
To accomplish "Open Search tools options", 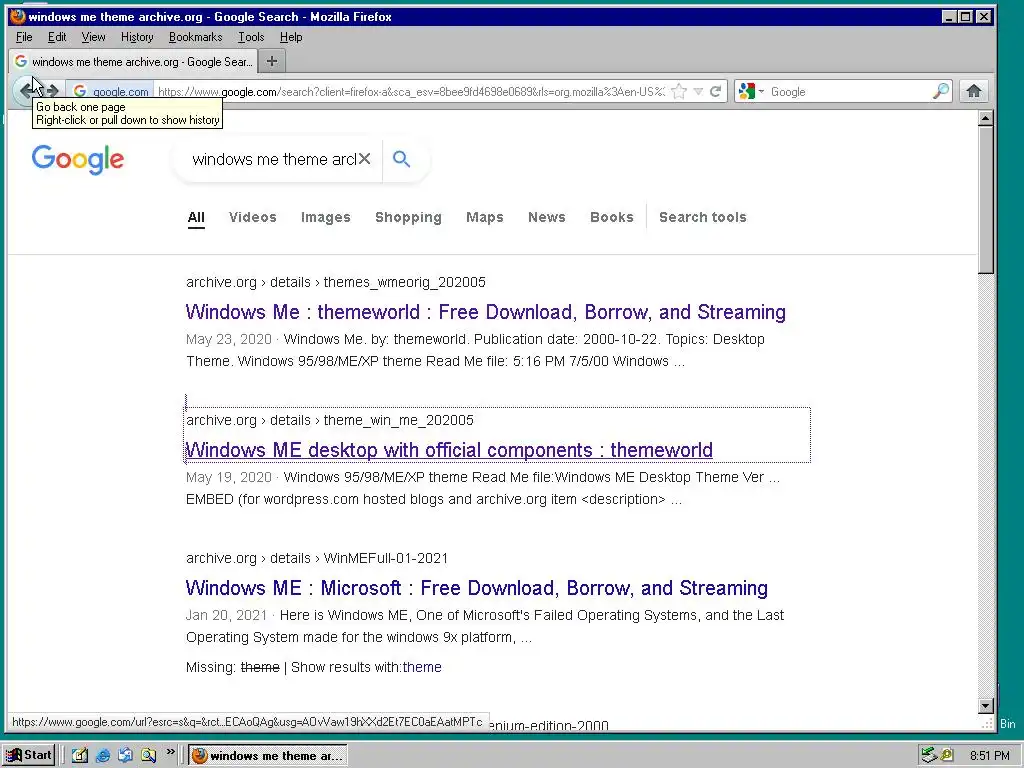I will click(703, 217).
